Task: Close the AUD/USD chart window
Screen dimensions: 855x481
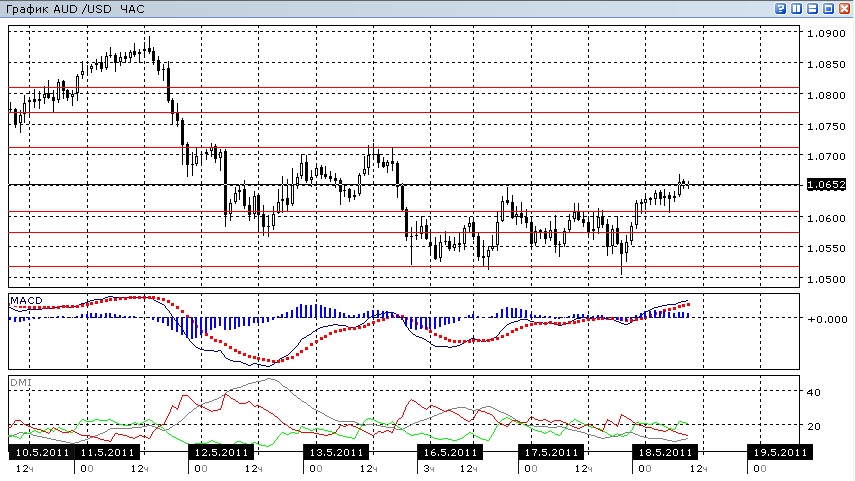Action: coord(844,8)
